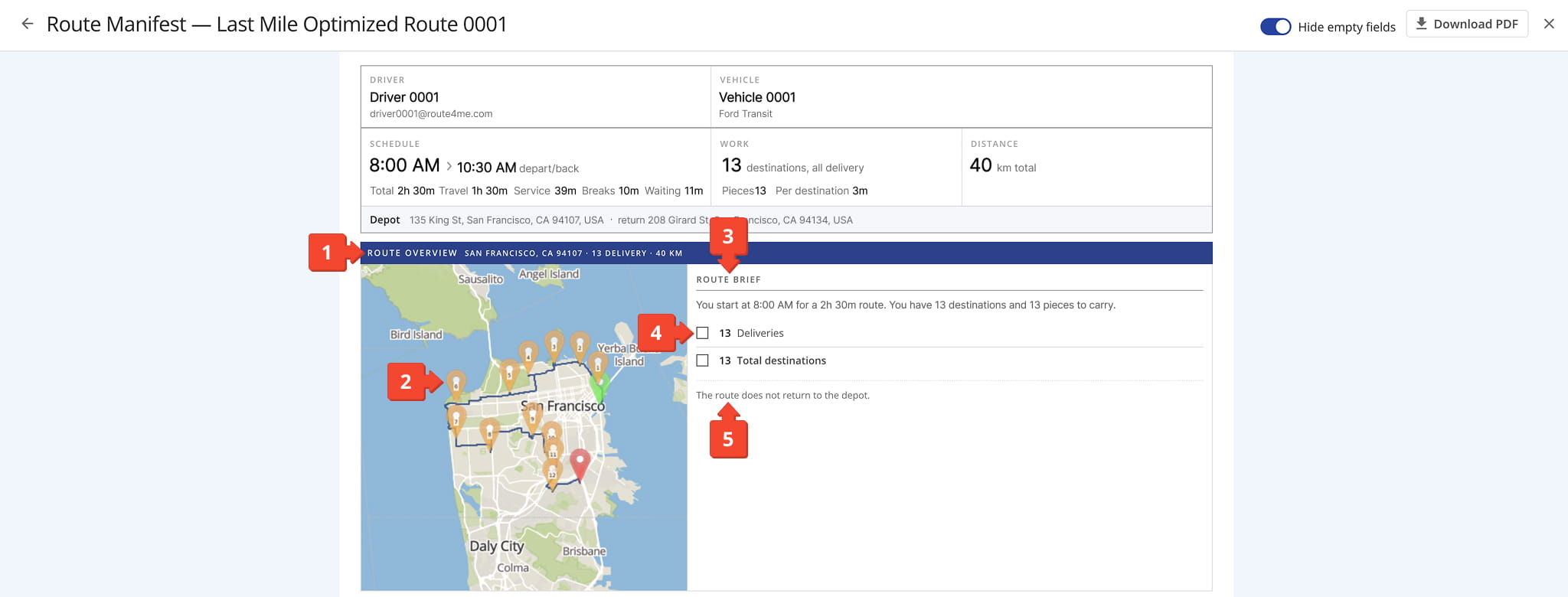Check the 13 Deliveries checkbox

click(x=703, y=333)
